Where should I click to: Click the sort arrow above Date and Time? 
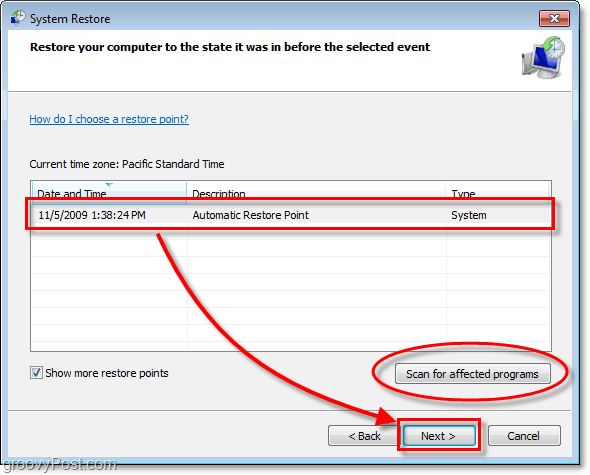[x=109, y=184]
